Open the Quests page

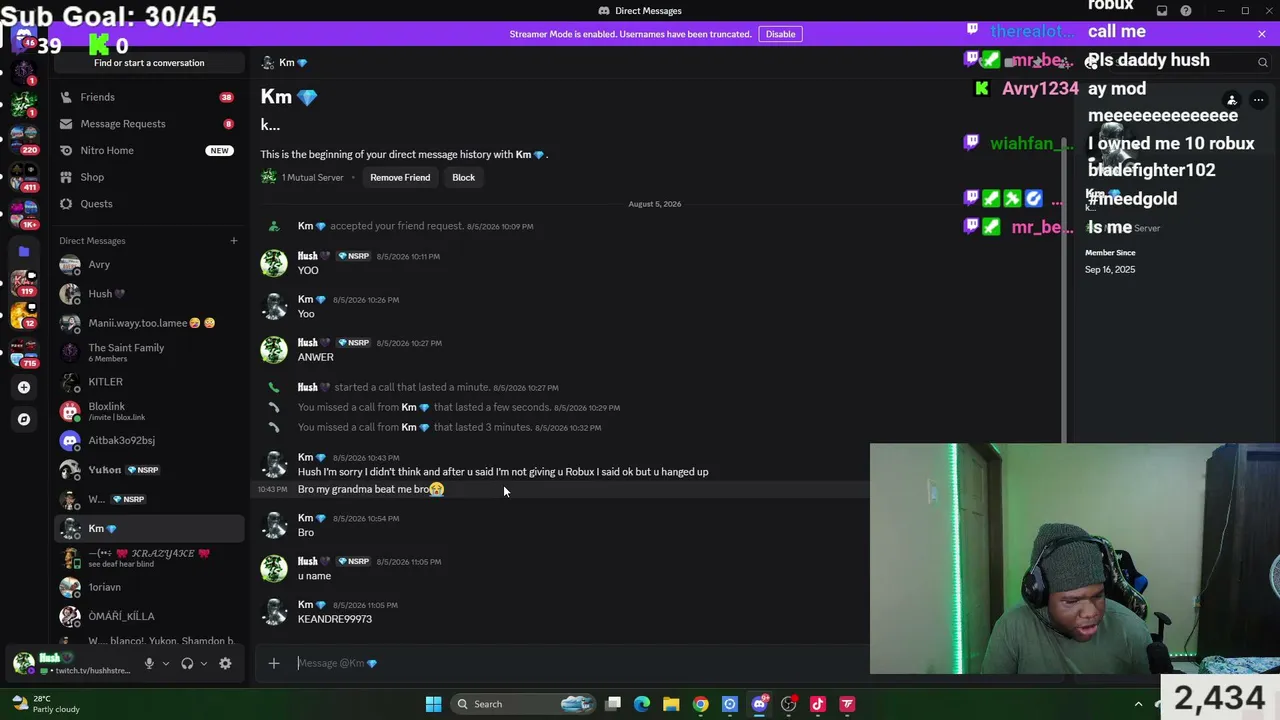[148, 204]
